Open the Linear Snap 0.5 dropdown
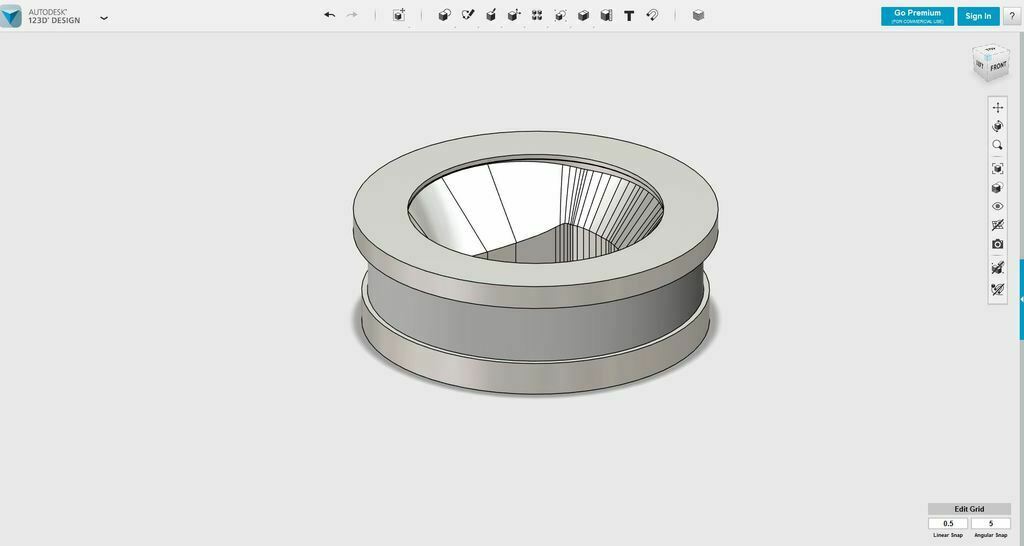The height and width of the screenshot is (546, 1024). (948, 523)
